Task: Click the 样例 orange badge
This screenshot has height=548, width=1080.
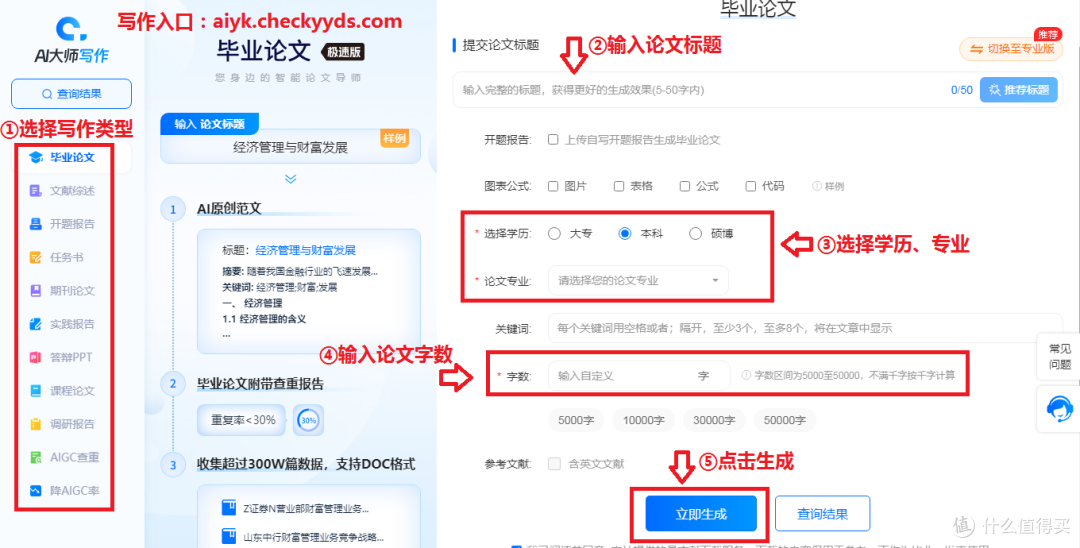Action: click(395, 138)
